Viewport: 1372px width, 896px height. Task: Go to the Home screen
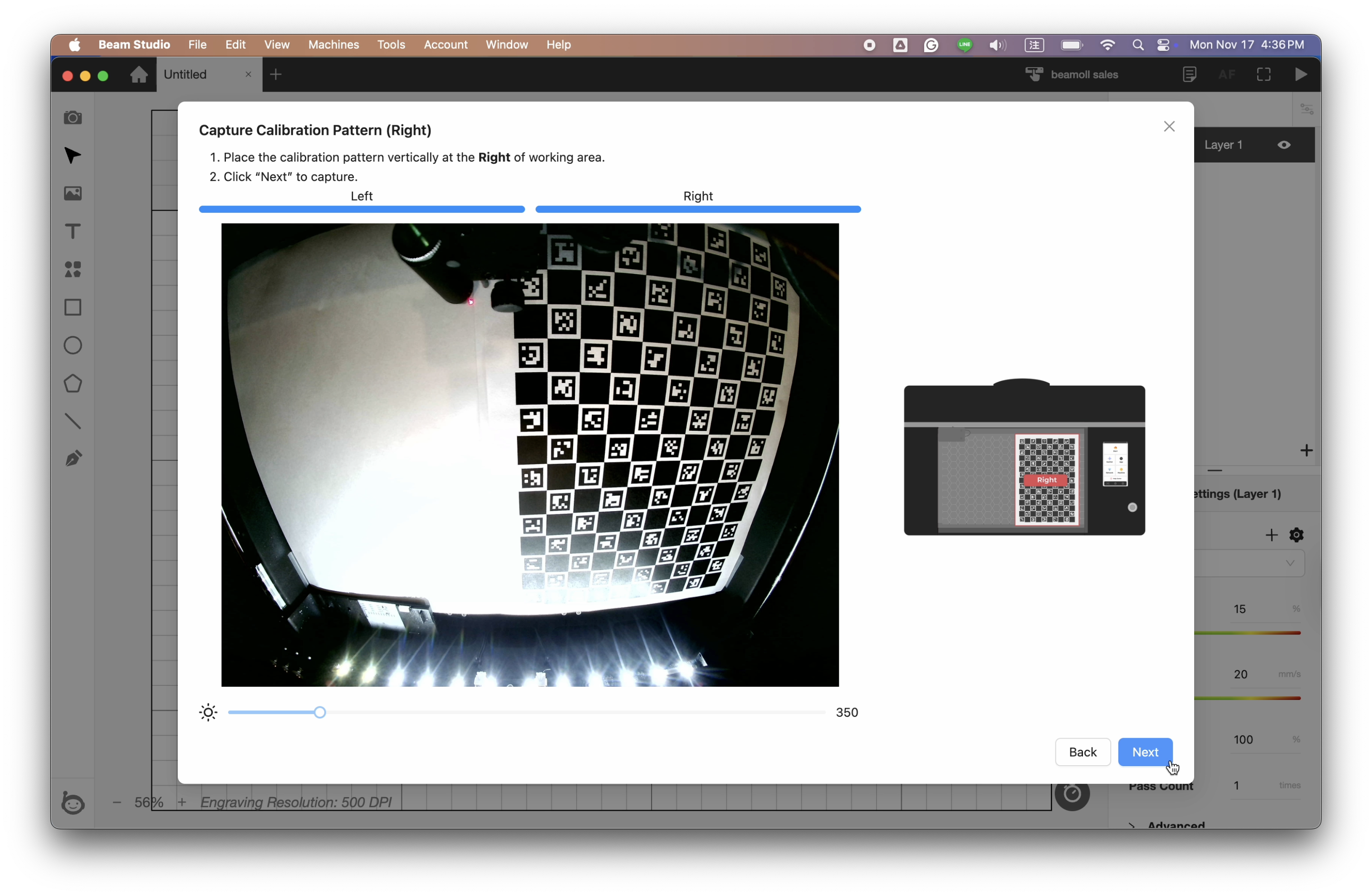(x=138, y=74)
